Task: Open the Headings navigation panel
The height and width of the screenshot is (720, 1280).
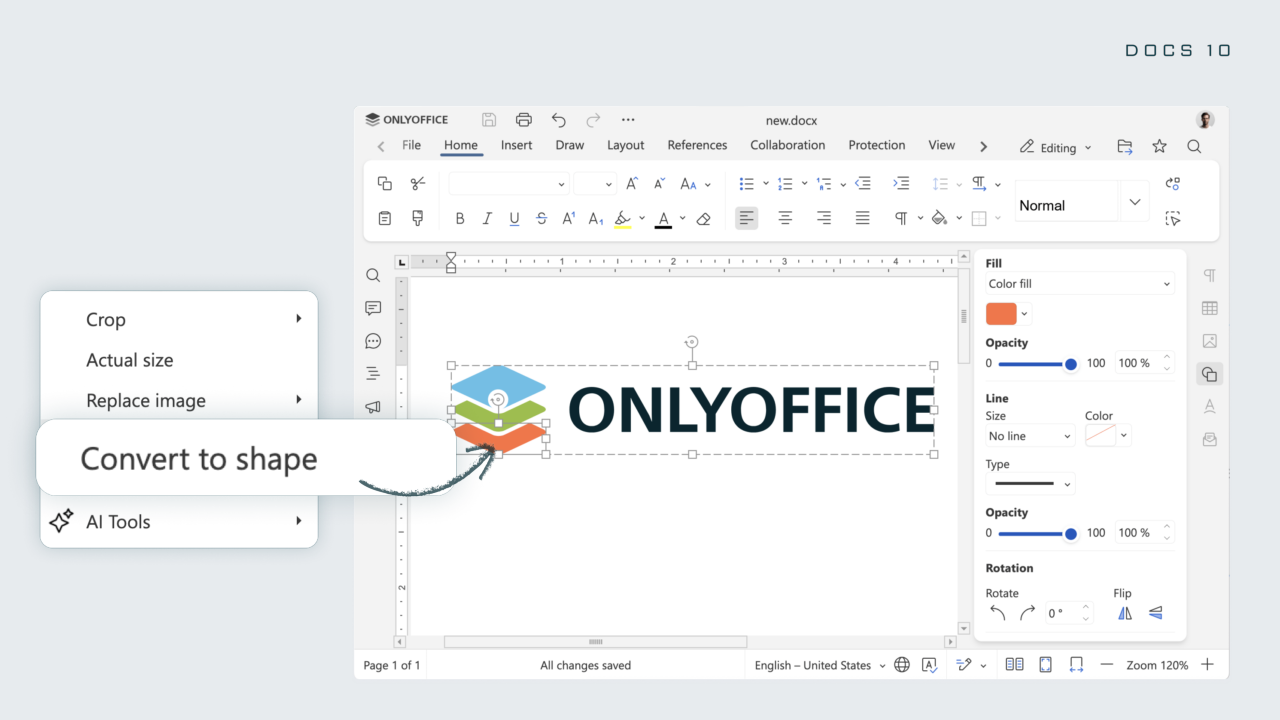Action: [373, 374]
